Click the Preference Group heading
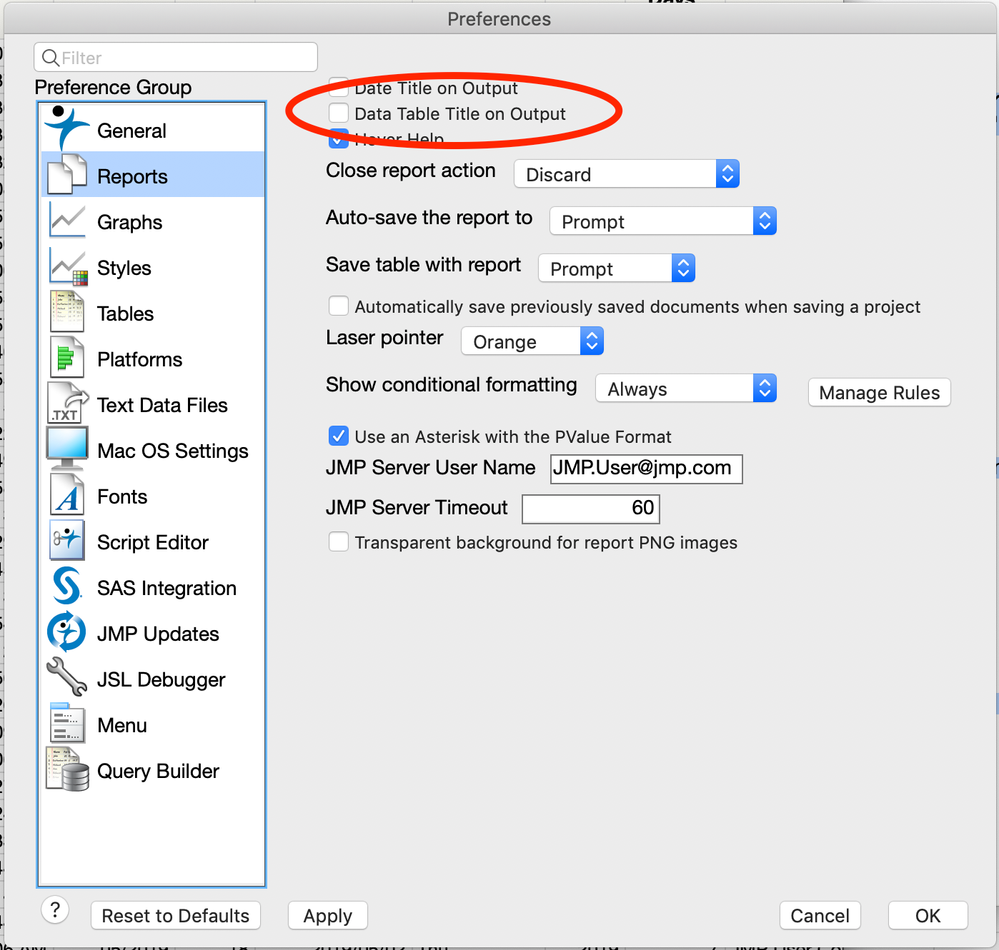Screen dimensions: 999x950 113,87
